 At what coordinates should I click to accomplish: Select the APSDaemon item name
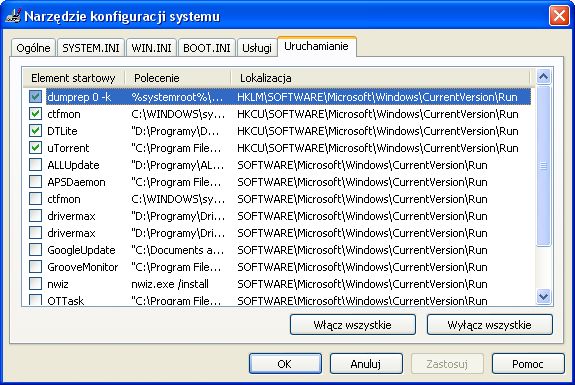coord(76,182)
